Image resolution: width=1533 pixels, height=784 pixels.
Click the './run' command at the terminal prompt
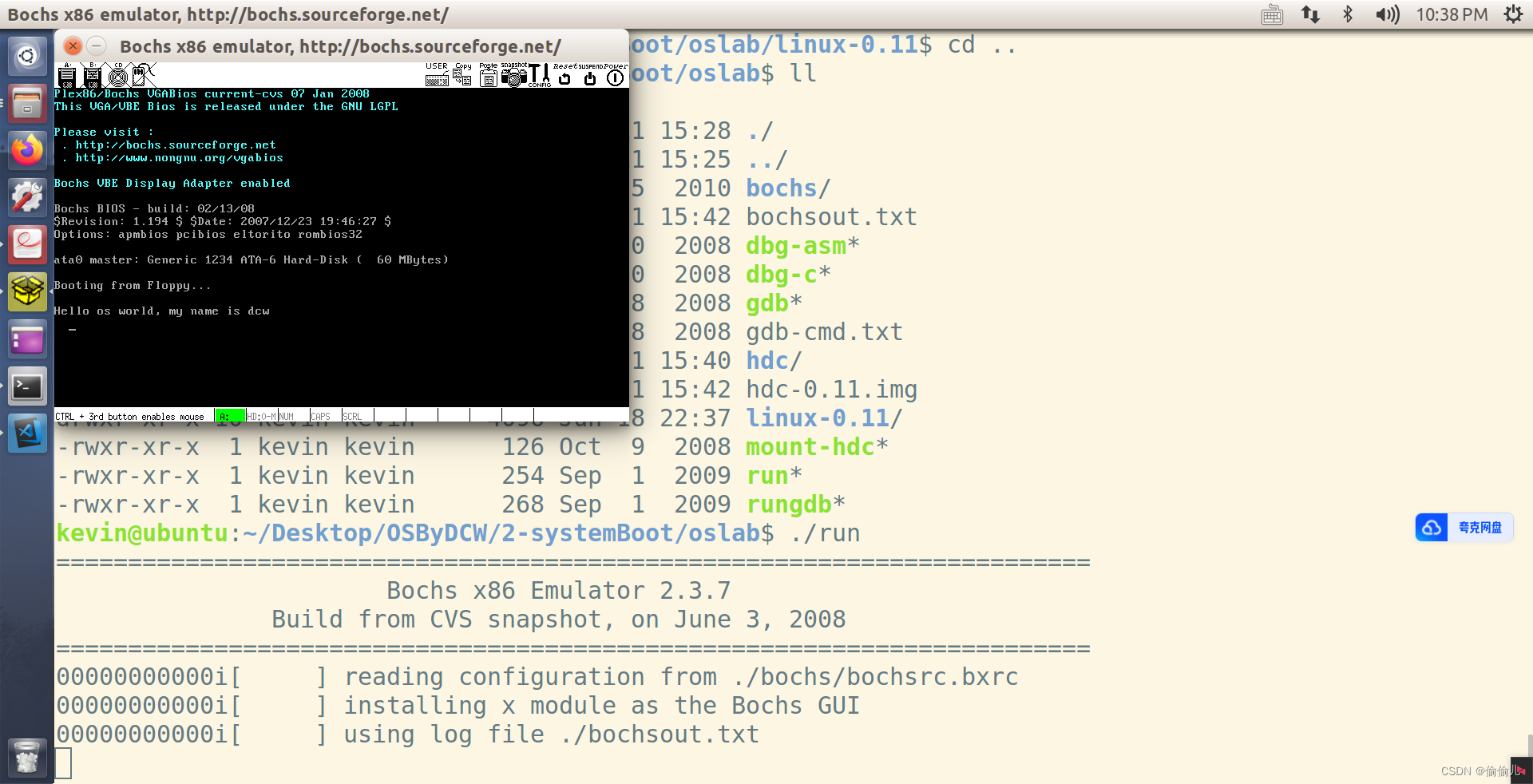click(824, 533)
